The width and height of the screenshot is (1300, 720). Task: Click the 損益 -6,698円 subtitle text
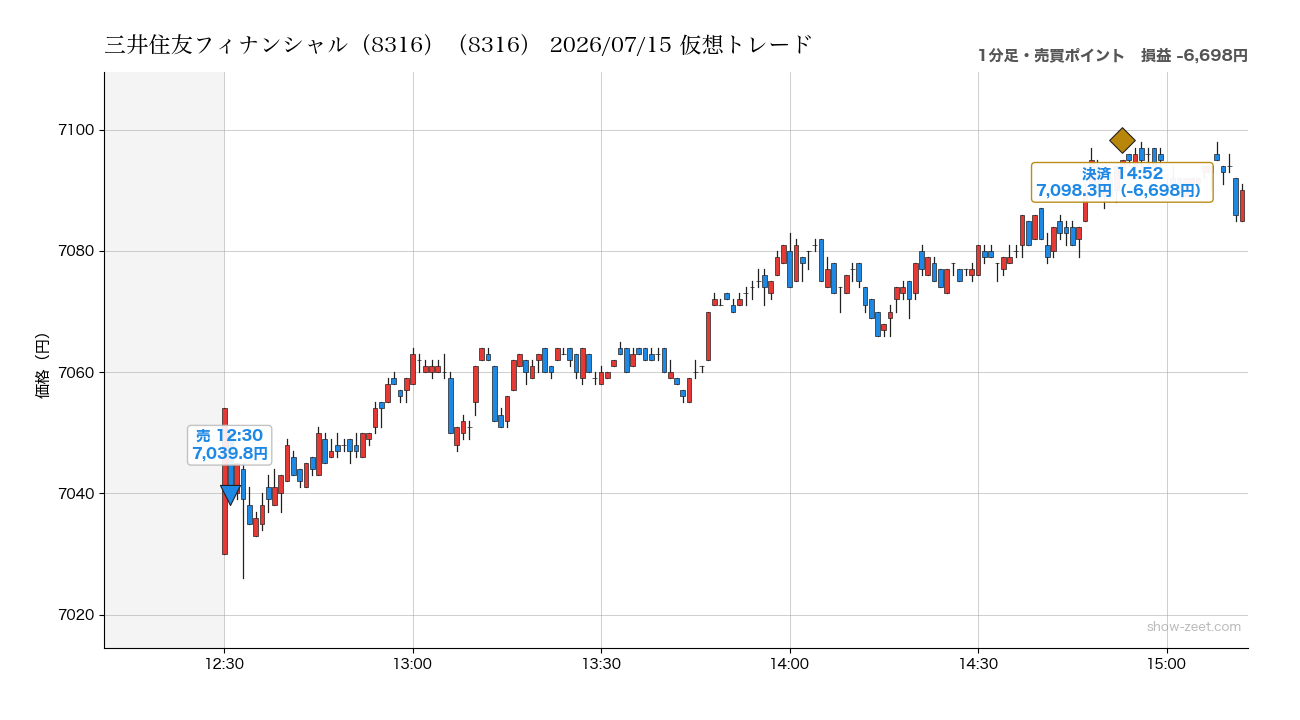pos(1194,56)
